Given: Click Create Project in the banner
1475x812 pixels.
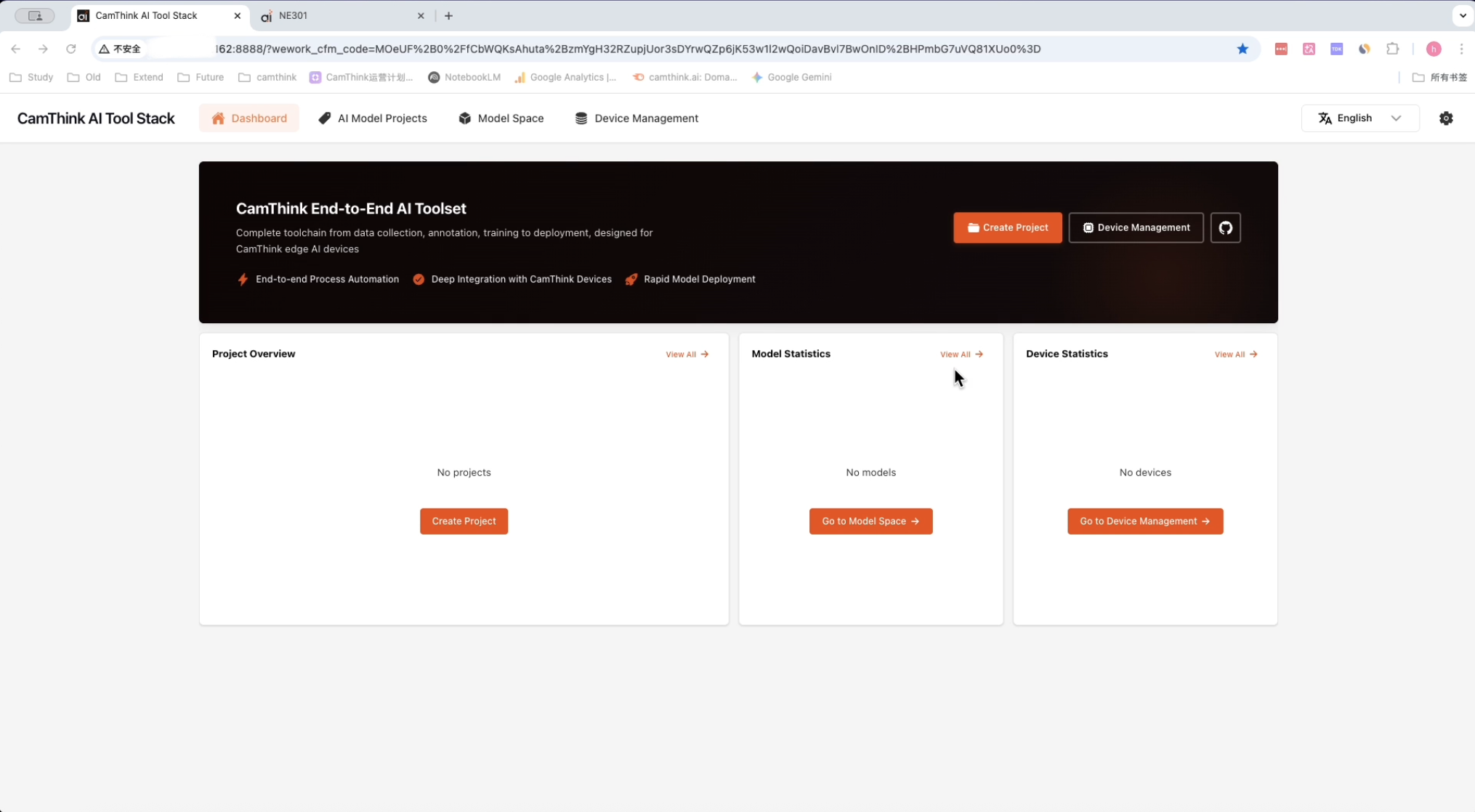Looking at the screenshot, I should (x=1007, y=228).
